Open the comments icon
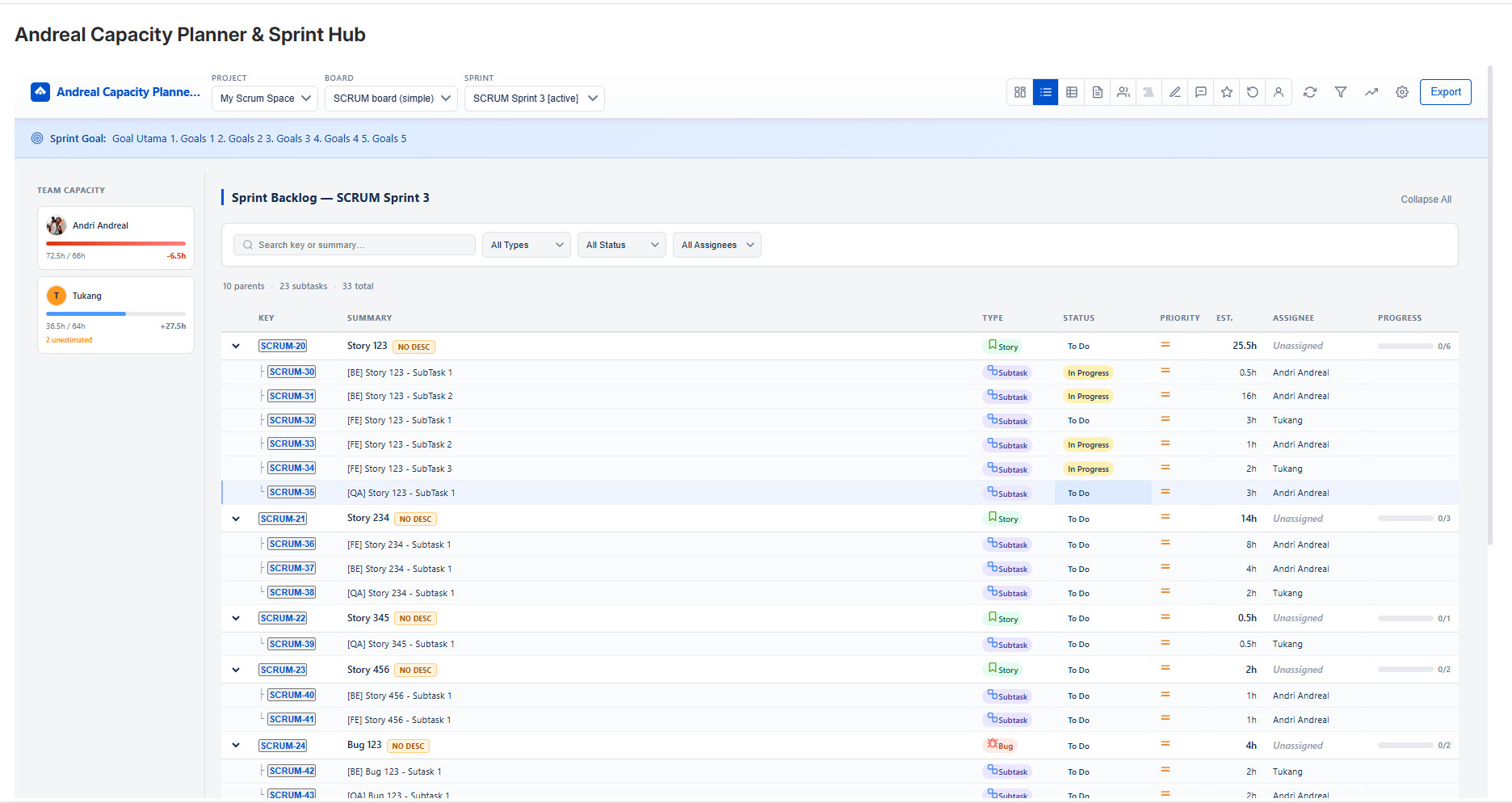This screenshot has height=803, width=1512. pos(1200,91)
